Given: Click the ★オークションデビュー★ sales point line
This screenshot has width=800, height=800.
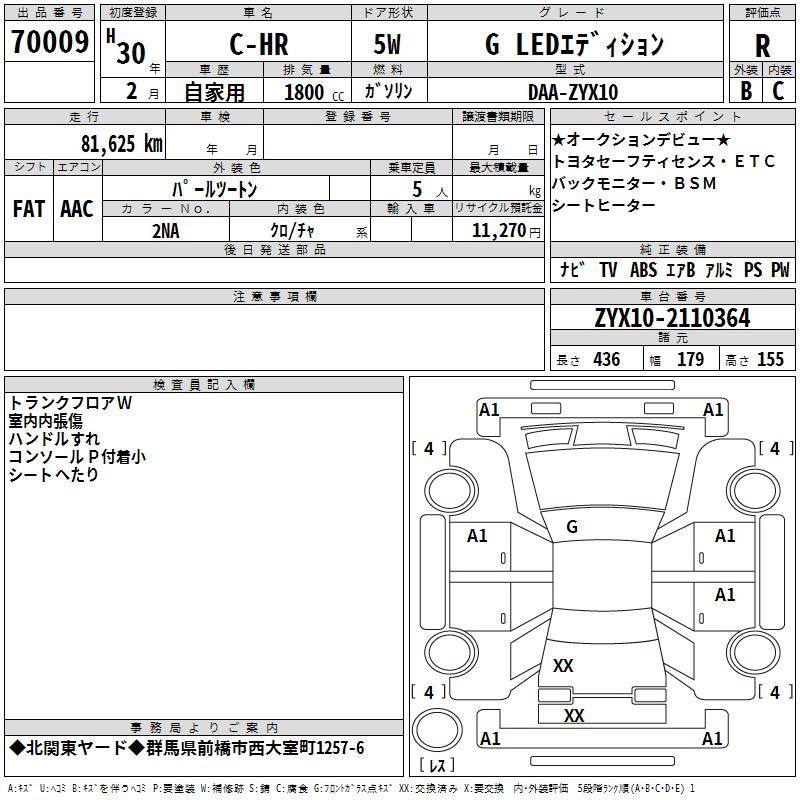Looking at the screenshot, I should click(x=642, y=139).
